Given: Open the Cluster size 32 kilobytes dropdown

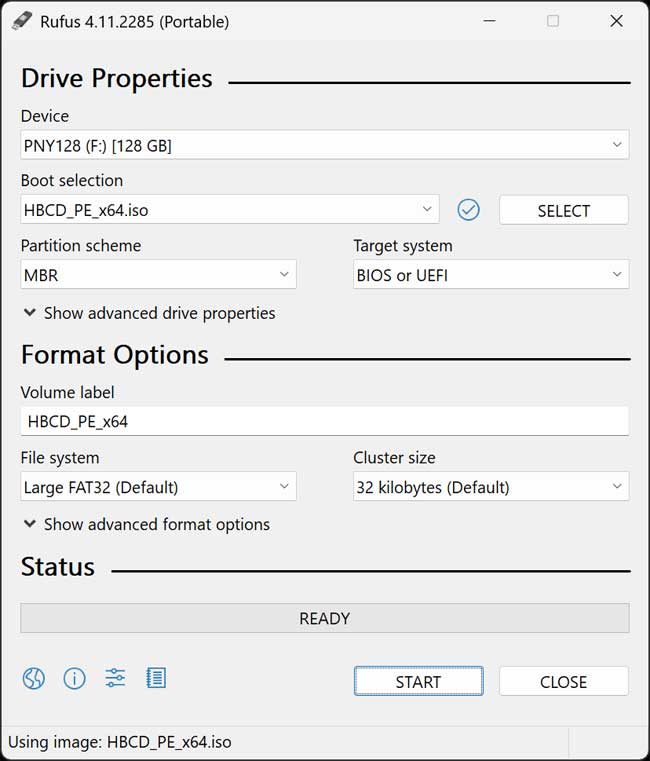Looking at the screenshot, I should pyautogui.click(x=491, y=486).
